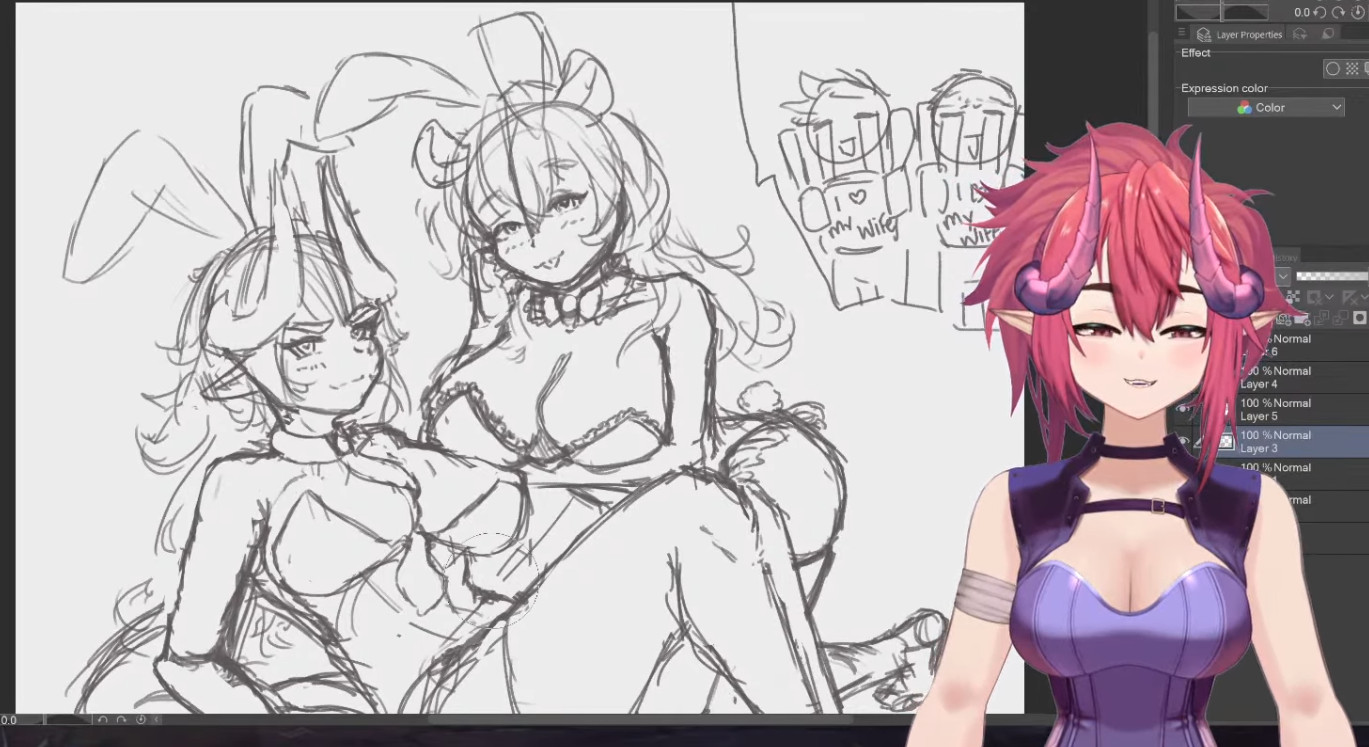This screenshot has width=1369, height=747.
Task: Click the rotate right arrow under canvas
Action: (121, 719)
